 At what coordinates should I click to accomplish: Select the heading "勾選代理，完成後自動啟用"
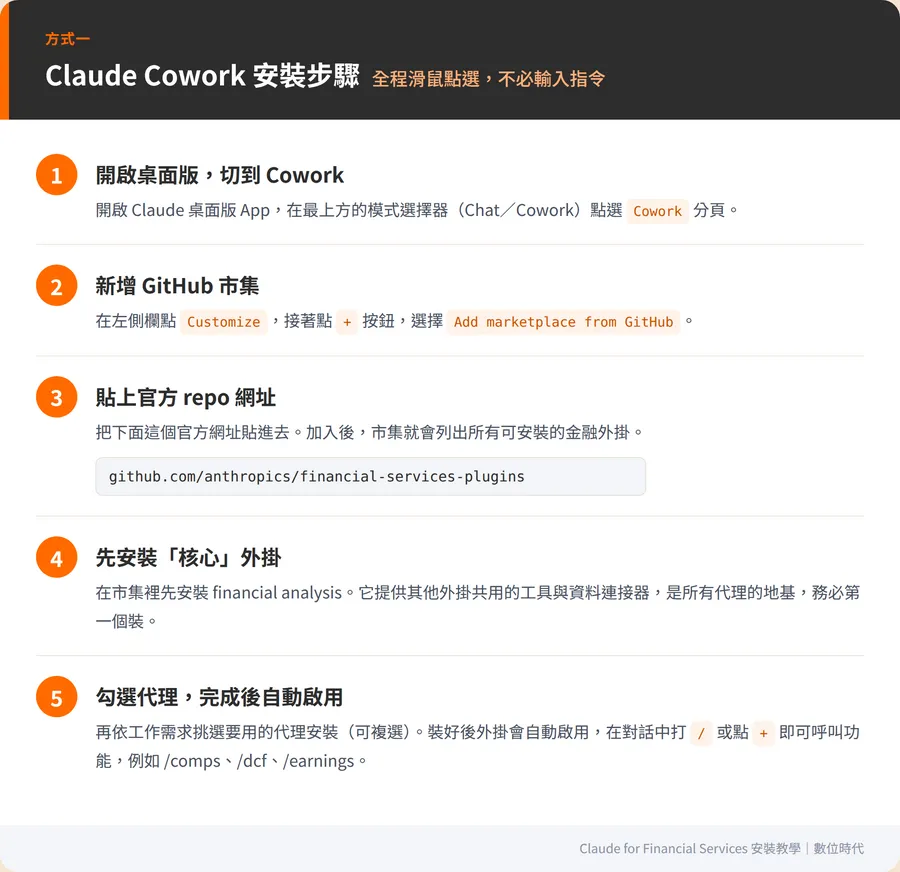(x=219, y=697)
